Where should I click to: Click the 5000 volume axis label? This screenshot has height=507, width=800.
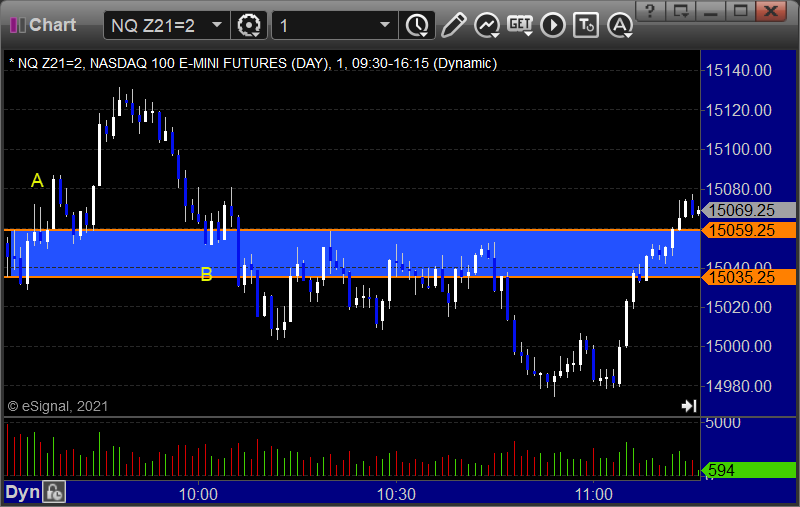pyautogui.click(x=722, y=423)
